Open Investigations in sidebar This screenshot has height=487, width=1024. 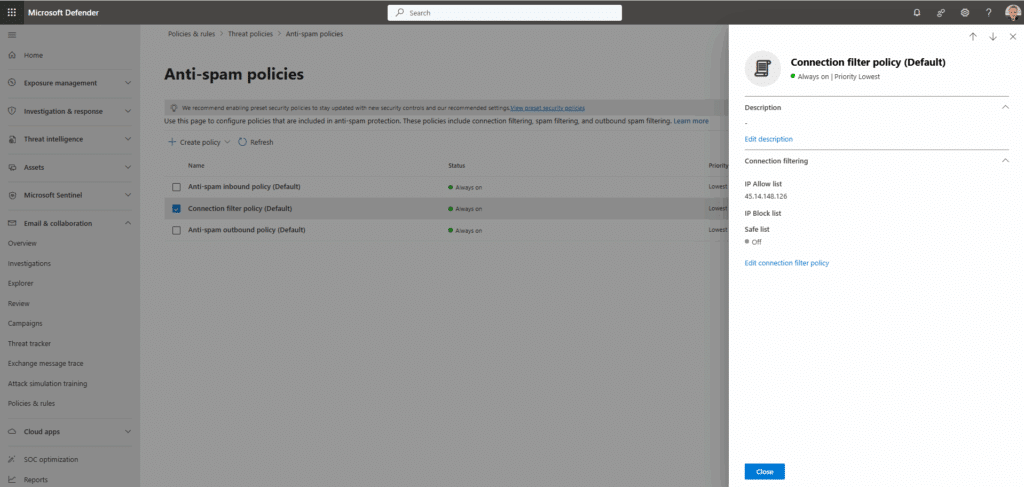tap(29, 264)
